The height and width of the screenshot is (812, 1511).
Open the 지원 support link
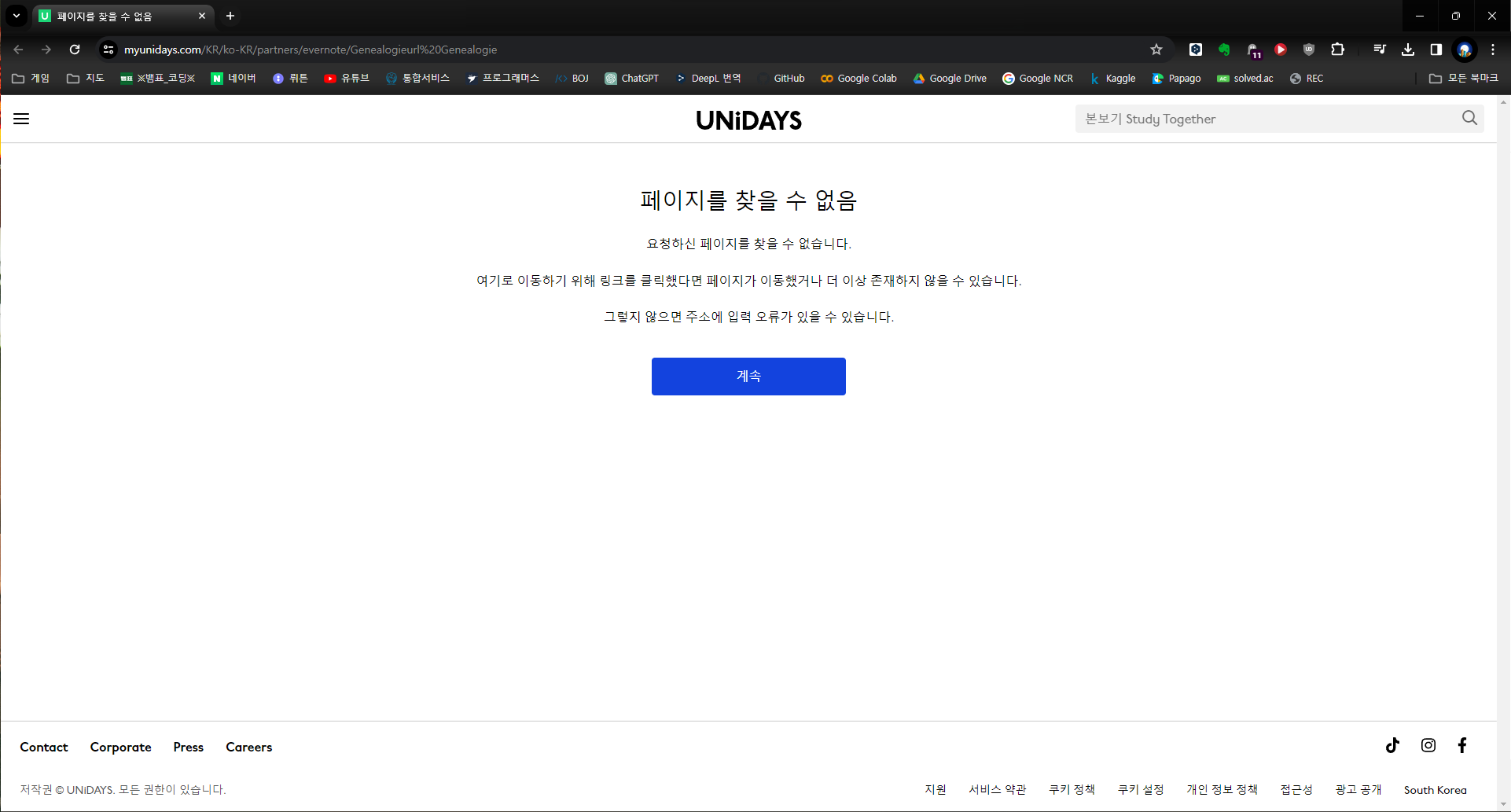point(936,789)
